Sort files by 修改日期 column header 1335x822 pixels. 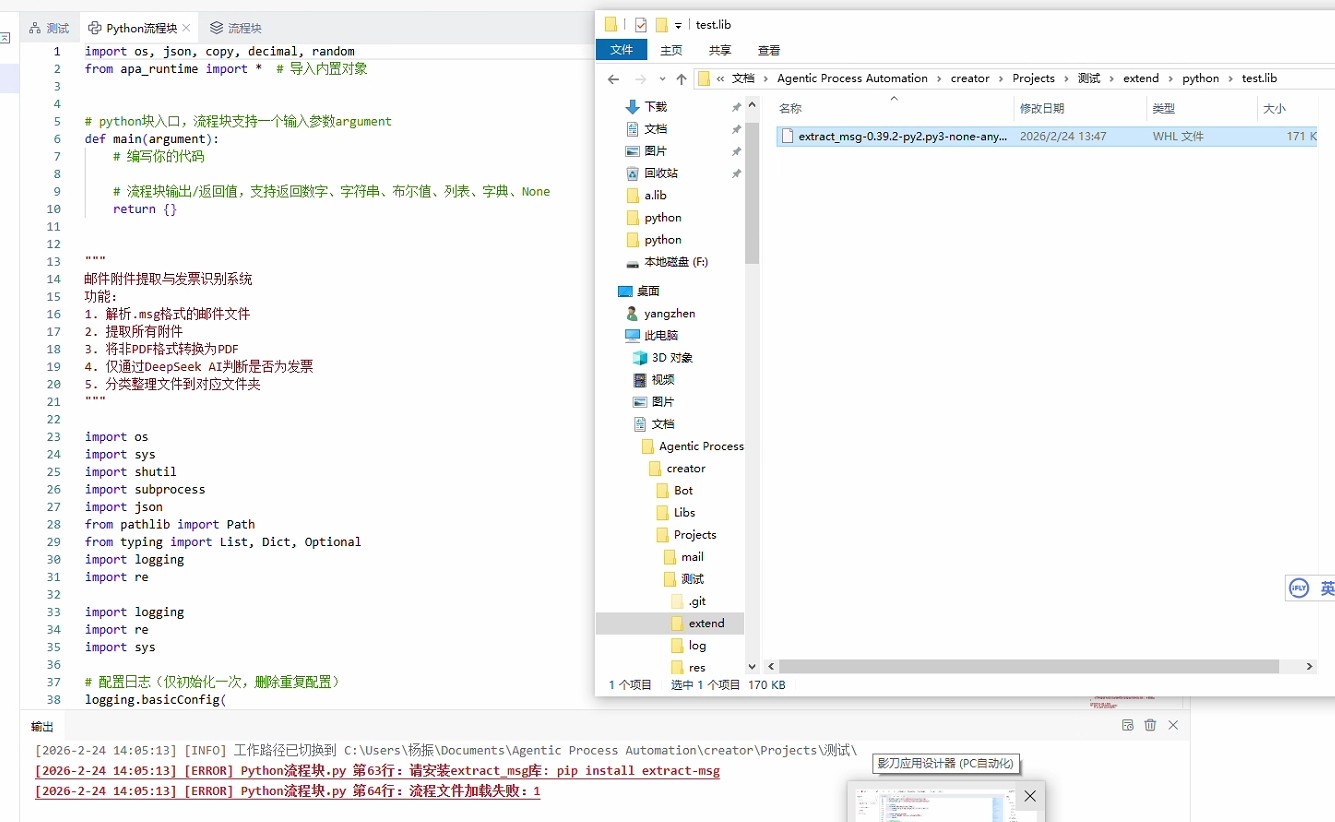click(x=1042, y=108)
